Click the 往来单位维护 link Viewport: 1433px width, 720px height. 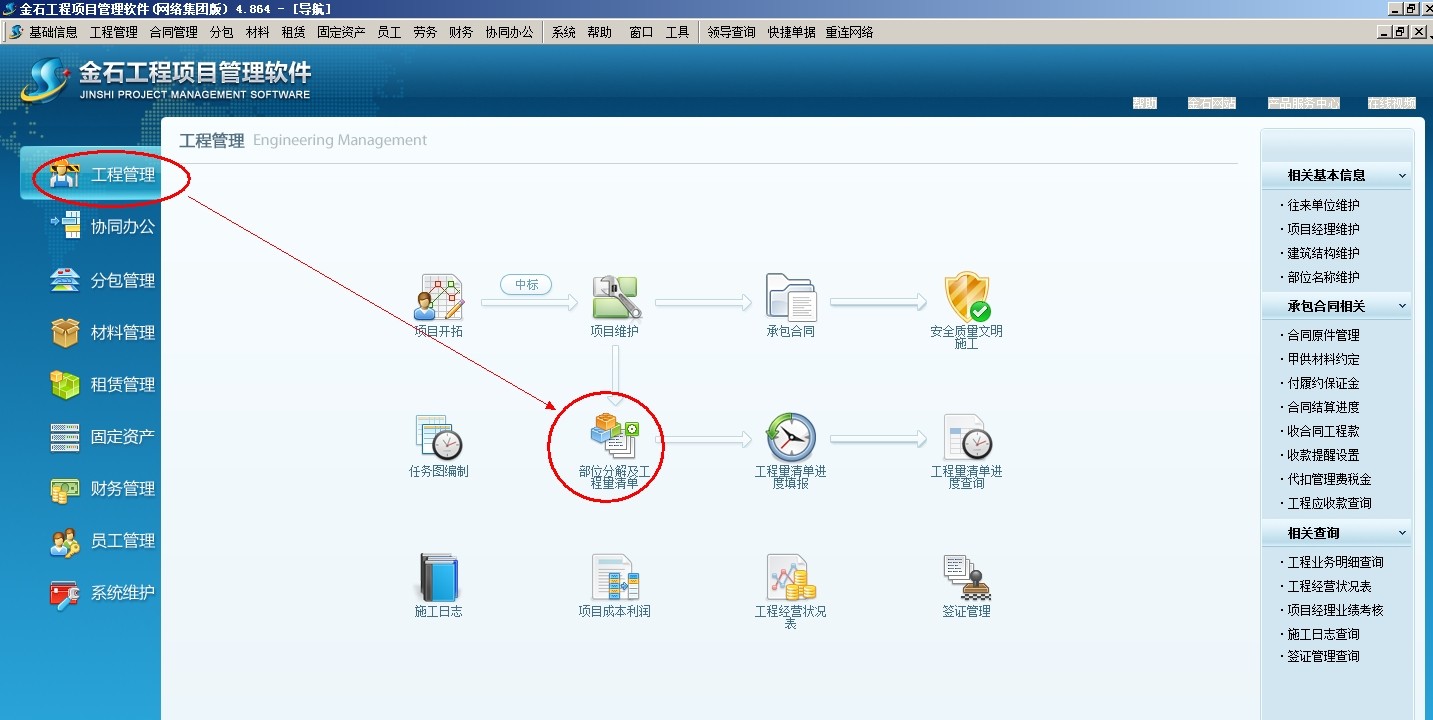(x=1323, y=205)
